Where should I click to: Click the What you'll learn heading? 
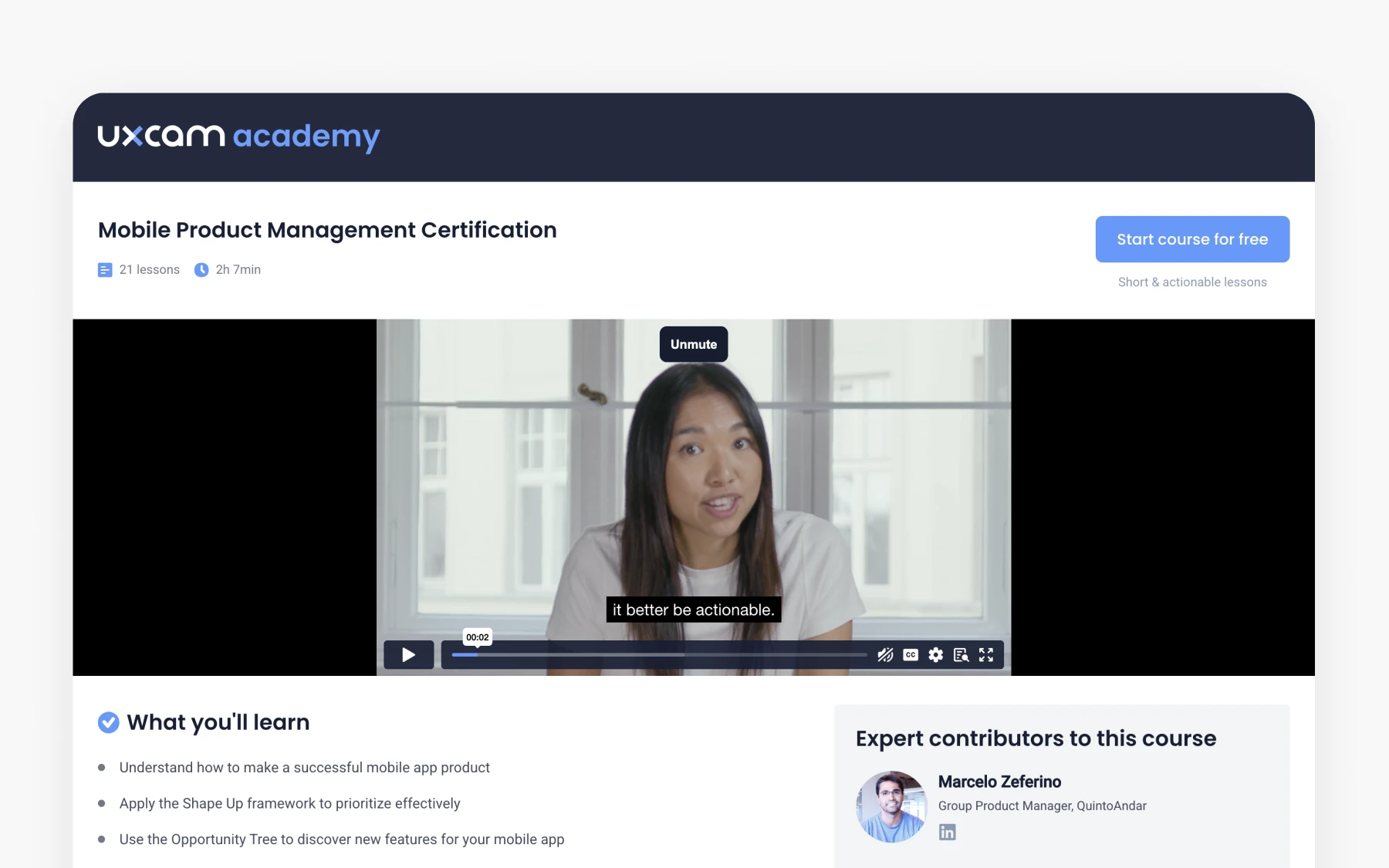pyautogui.click(x=218, y=722)
